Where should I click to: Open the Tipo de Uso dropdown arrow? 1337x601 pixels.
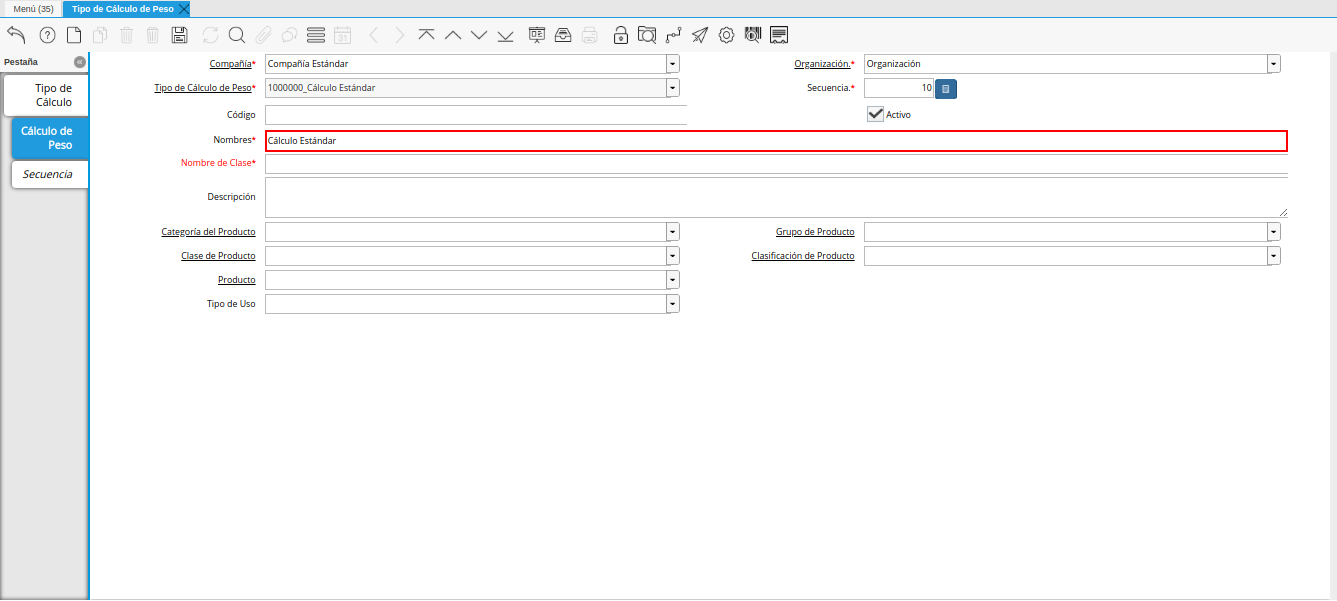673,304
